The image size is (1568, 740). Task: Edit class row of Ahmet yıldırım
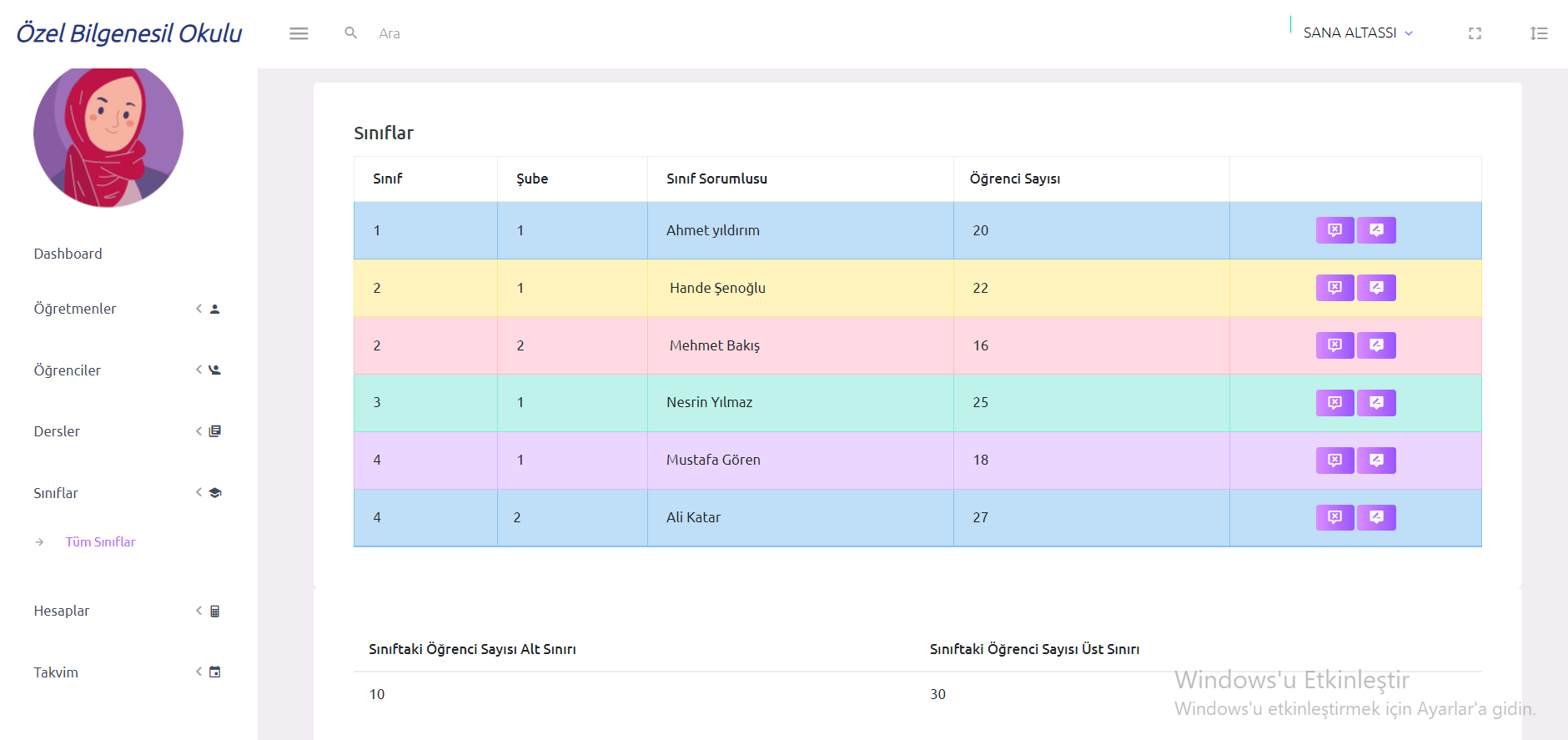(1376, 230)
